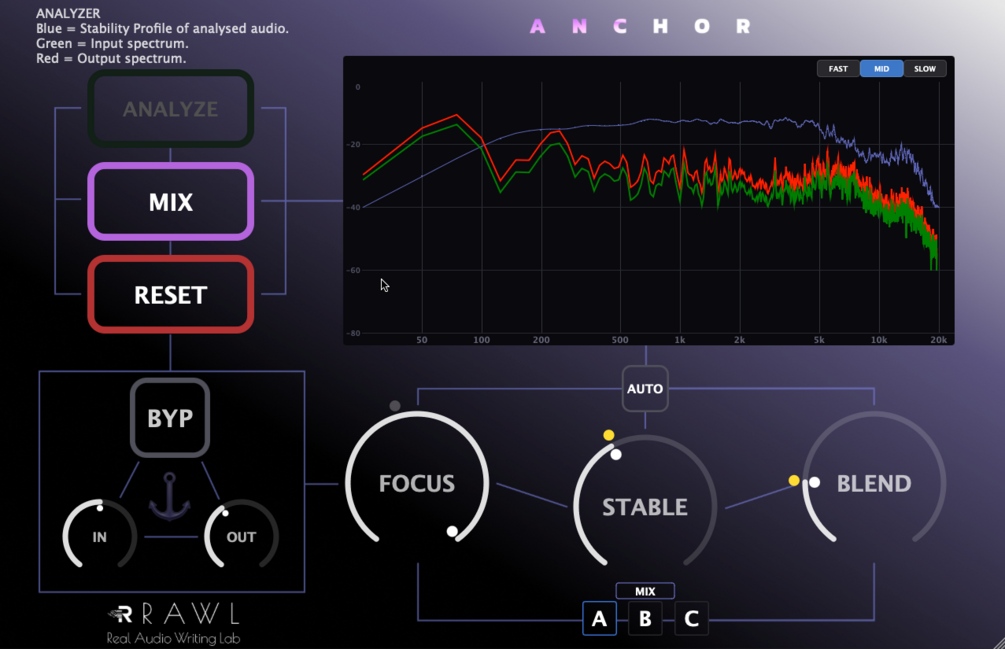
Task: Toggle the AUTO button
Action: pyautogui.click(x=645, y=389)
